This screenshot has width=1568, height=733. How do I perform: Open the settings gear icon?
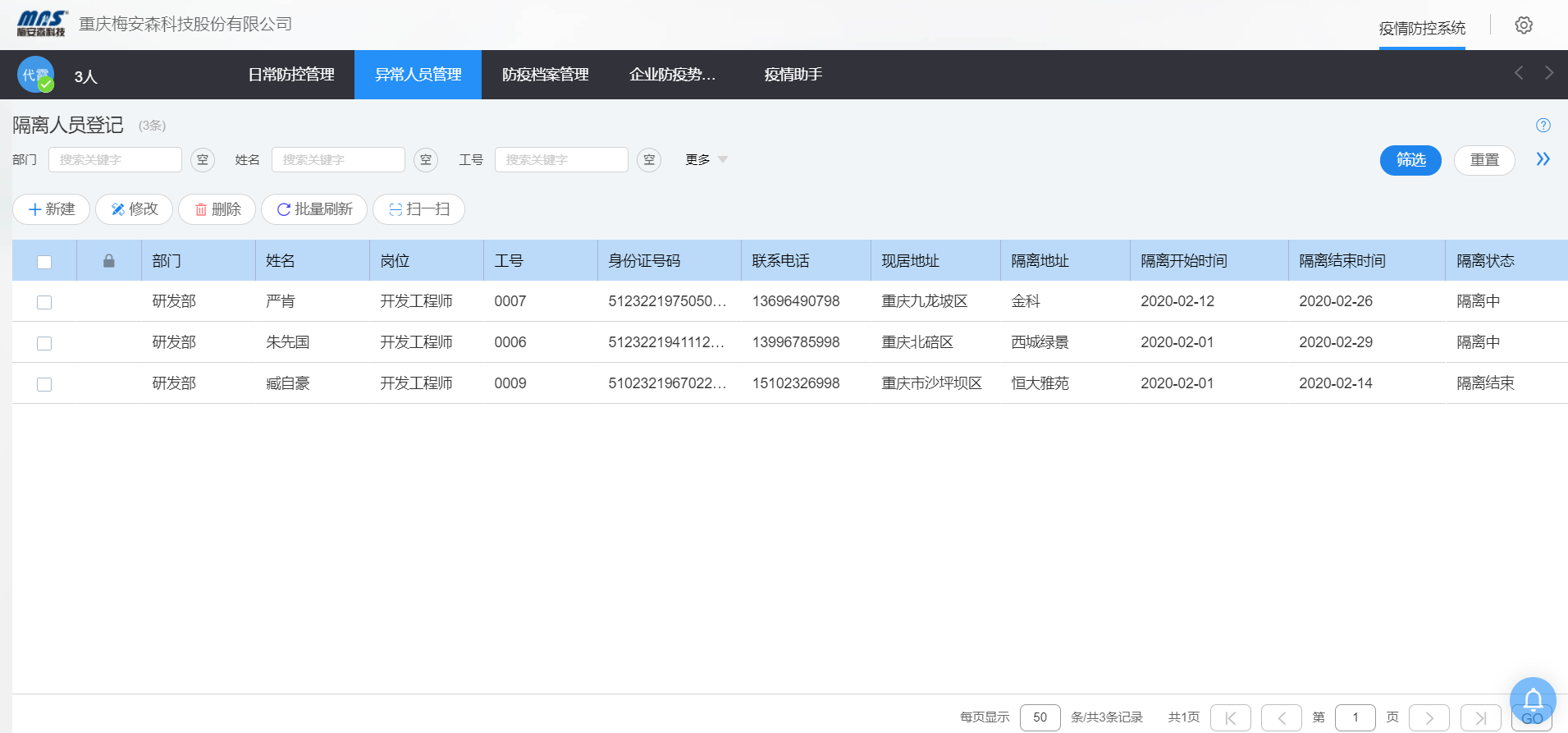[1523, 25]
